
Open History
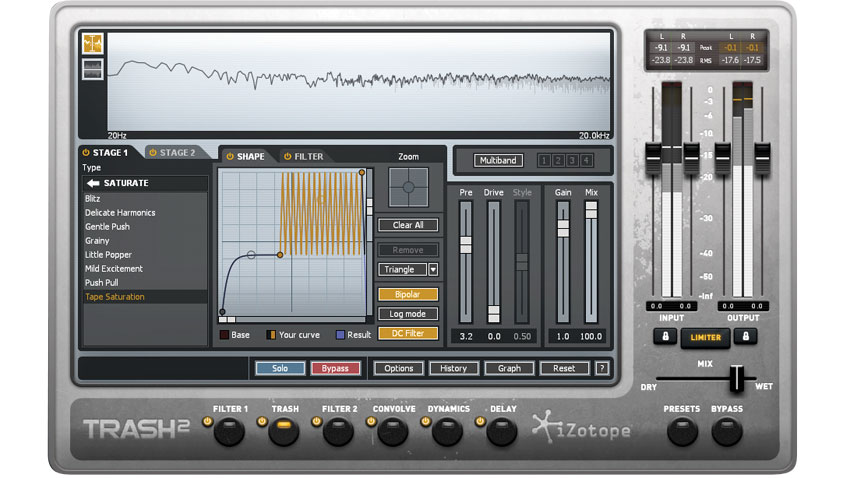pos(454,369)
